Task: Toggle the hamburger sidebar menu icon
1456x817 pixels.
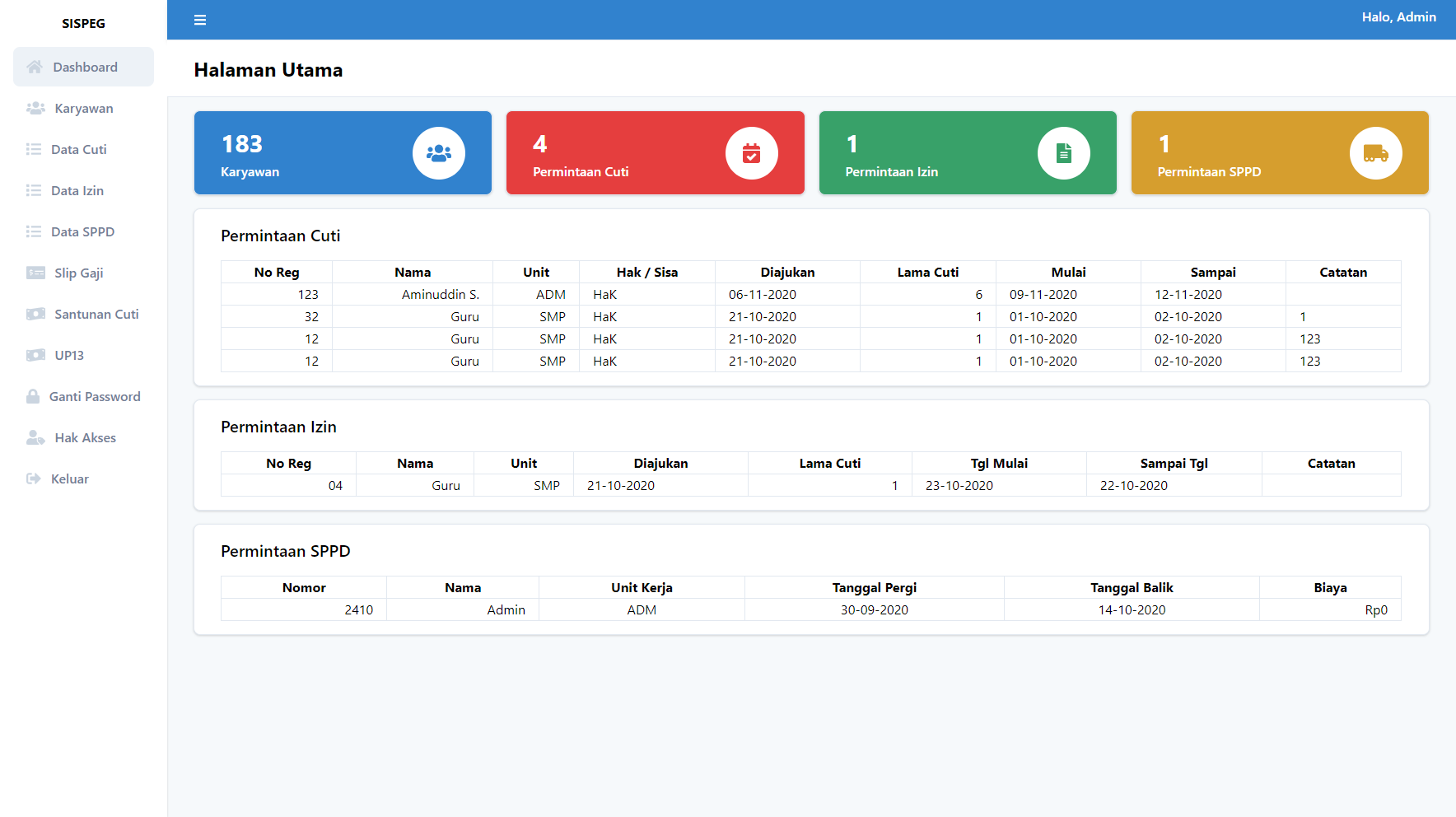Action: 200,20
